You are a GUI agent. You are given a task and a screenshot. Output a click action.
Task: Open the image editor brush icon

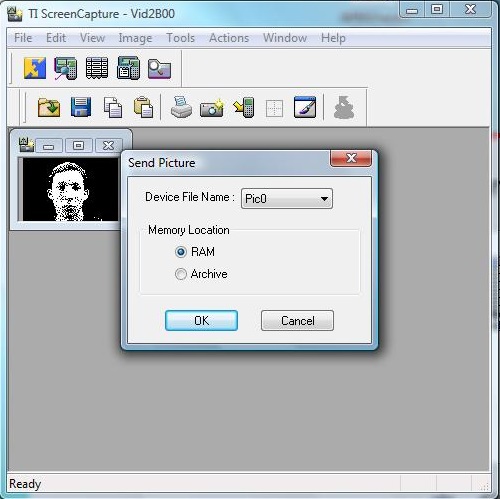pos(305,107)
